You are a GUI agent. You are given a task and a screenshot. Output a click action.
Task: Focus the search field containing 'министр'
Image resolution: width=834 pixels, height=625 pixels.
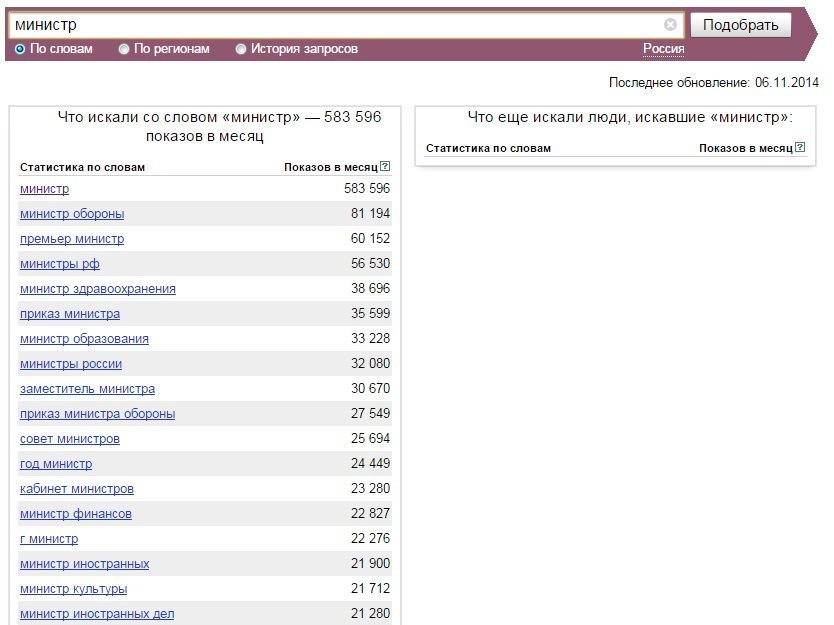point(346,24)
